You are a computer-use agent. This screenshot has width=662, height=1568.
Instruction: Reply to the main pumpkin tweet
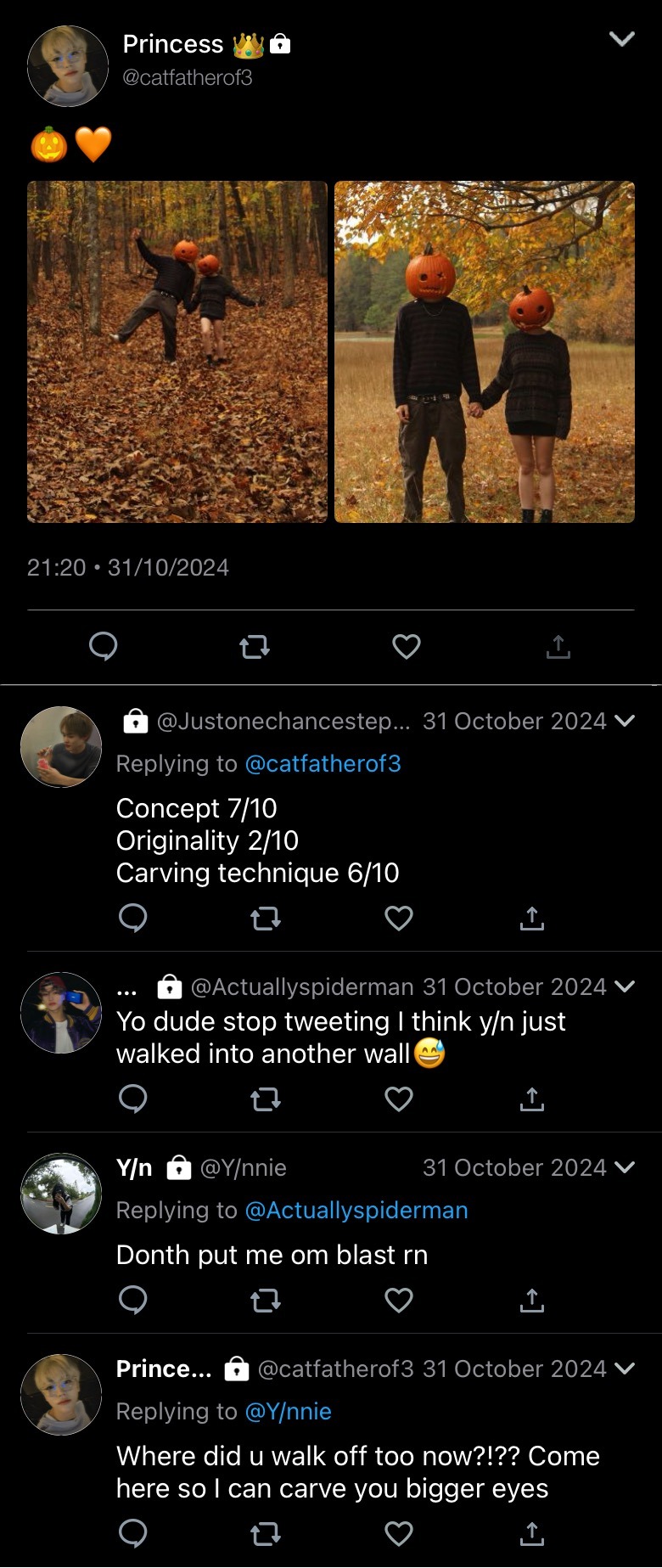click(x=104, y=647)
